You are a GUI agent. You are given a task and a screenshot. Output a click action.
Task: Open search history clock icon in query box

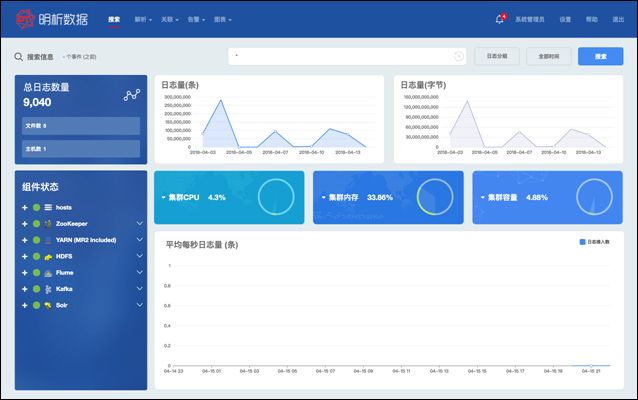(x=459, y=56)
